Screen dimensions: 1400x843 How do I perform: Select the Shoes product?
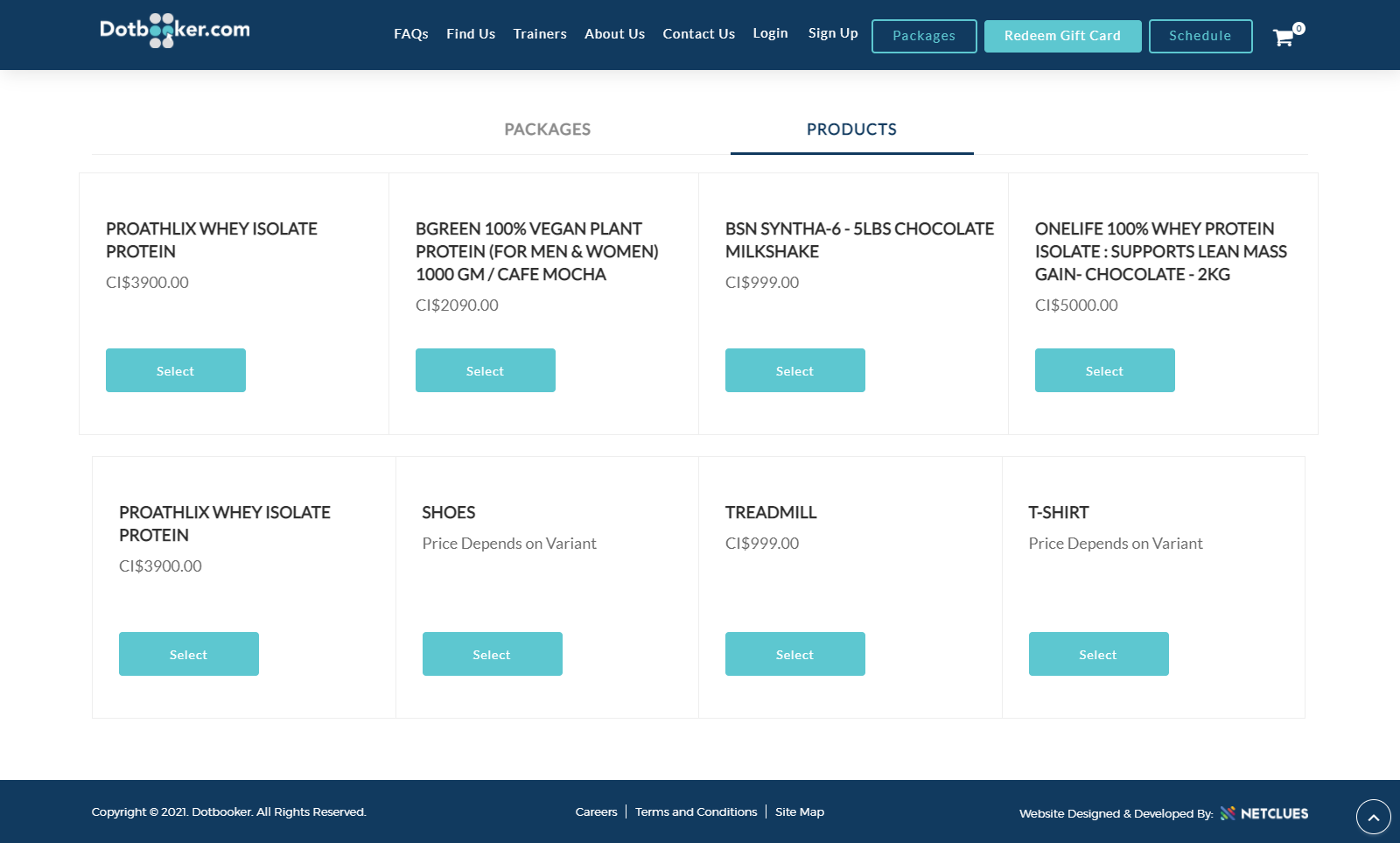pos(493,654)
